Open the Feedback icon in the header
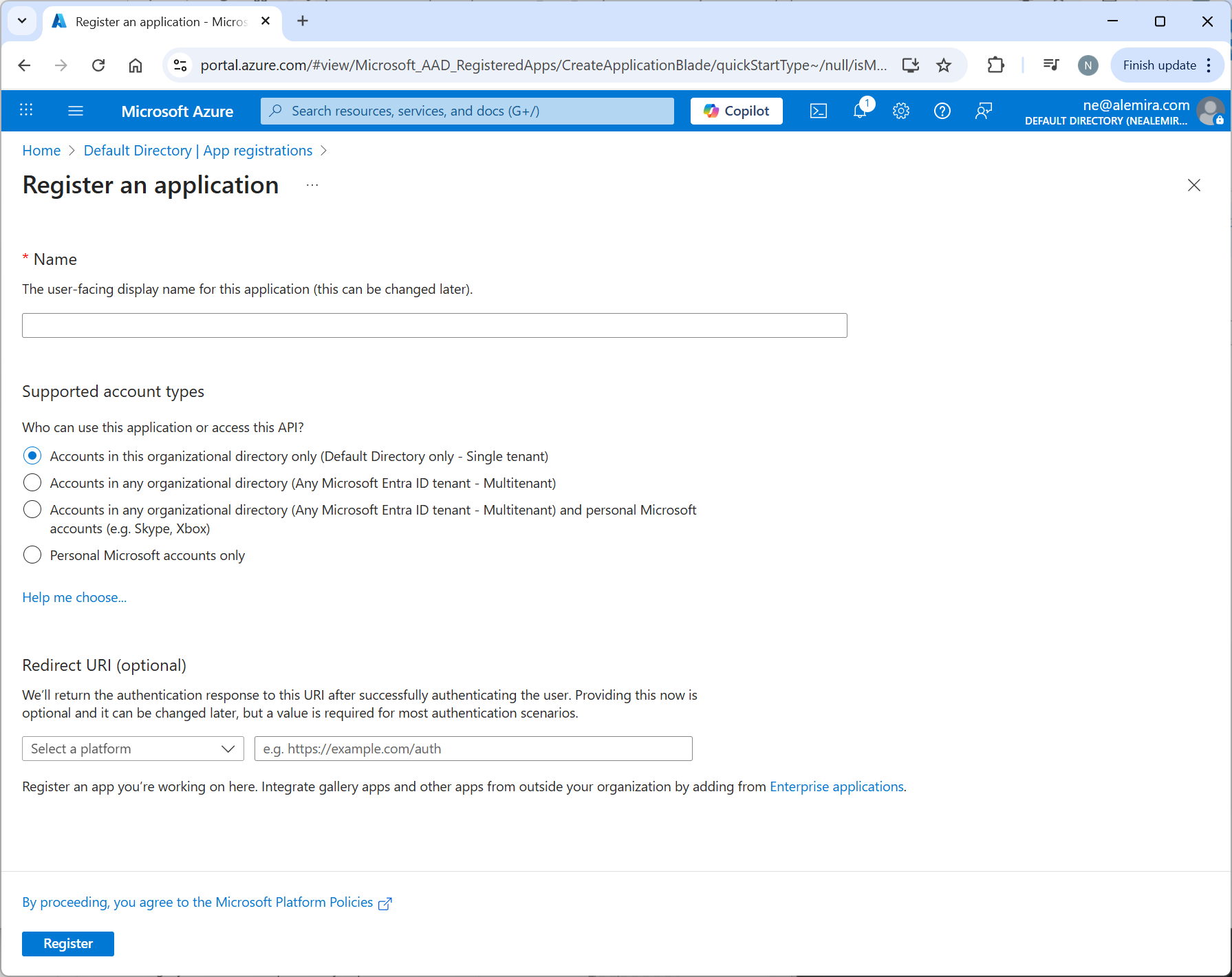1232x977 pixels. (x=984, y=111)
